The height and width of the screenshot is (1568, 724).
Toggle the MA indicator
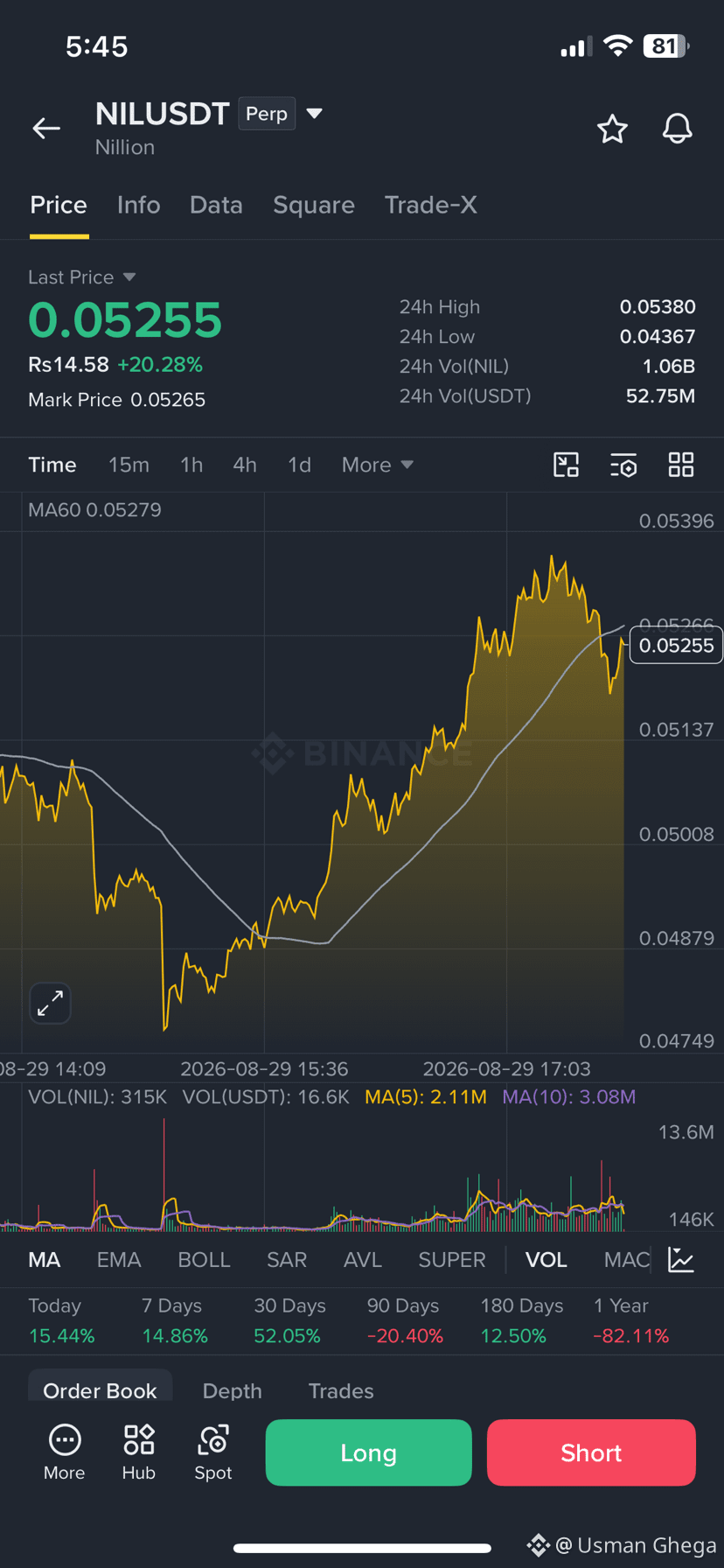(x=45, y=1260)
